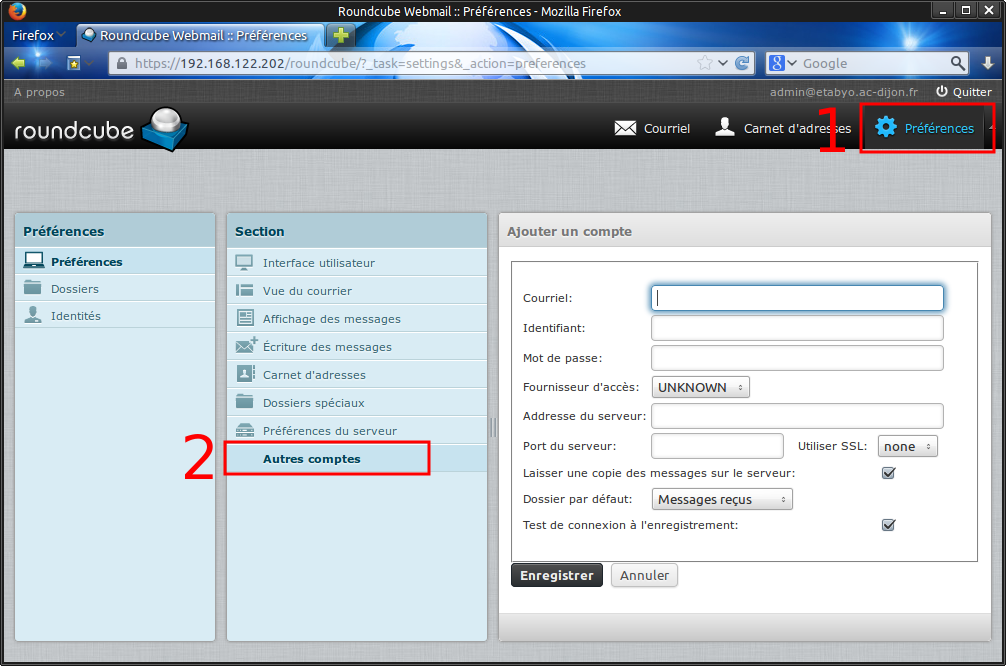1006x666 pixels.
Task: Reload the page with refresh icon
Action: (x=742, y=63)
